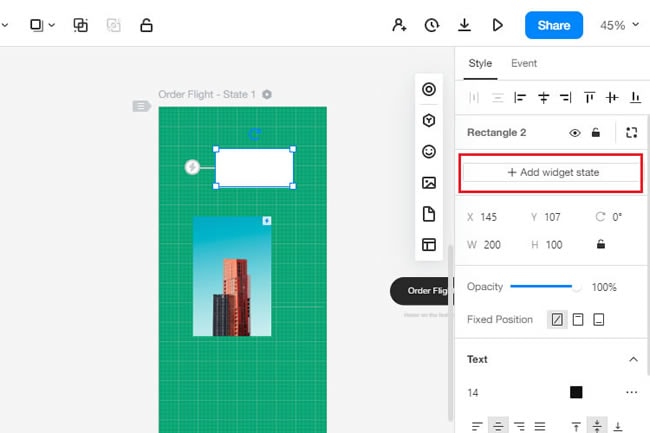Click the group widgets icon
This screenshot has height=433, width=650.
coord(80,25)
